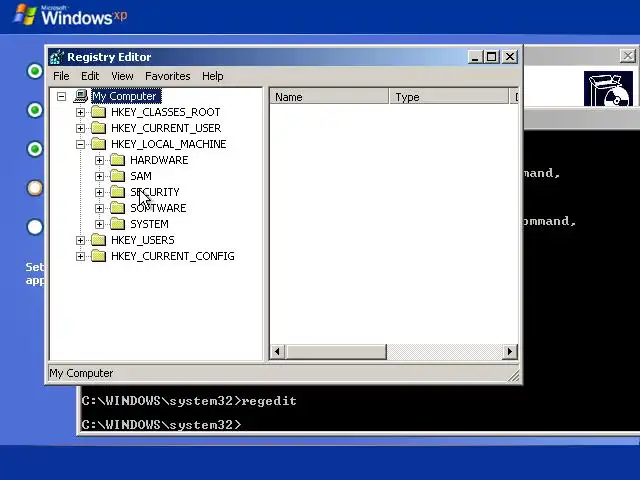The width and height of the screenshot is (640, 480).
Task: Click the HKEY_USERS folder icon
Action: click(98, 240)
